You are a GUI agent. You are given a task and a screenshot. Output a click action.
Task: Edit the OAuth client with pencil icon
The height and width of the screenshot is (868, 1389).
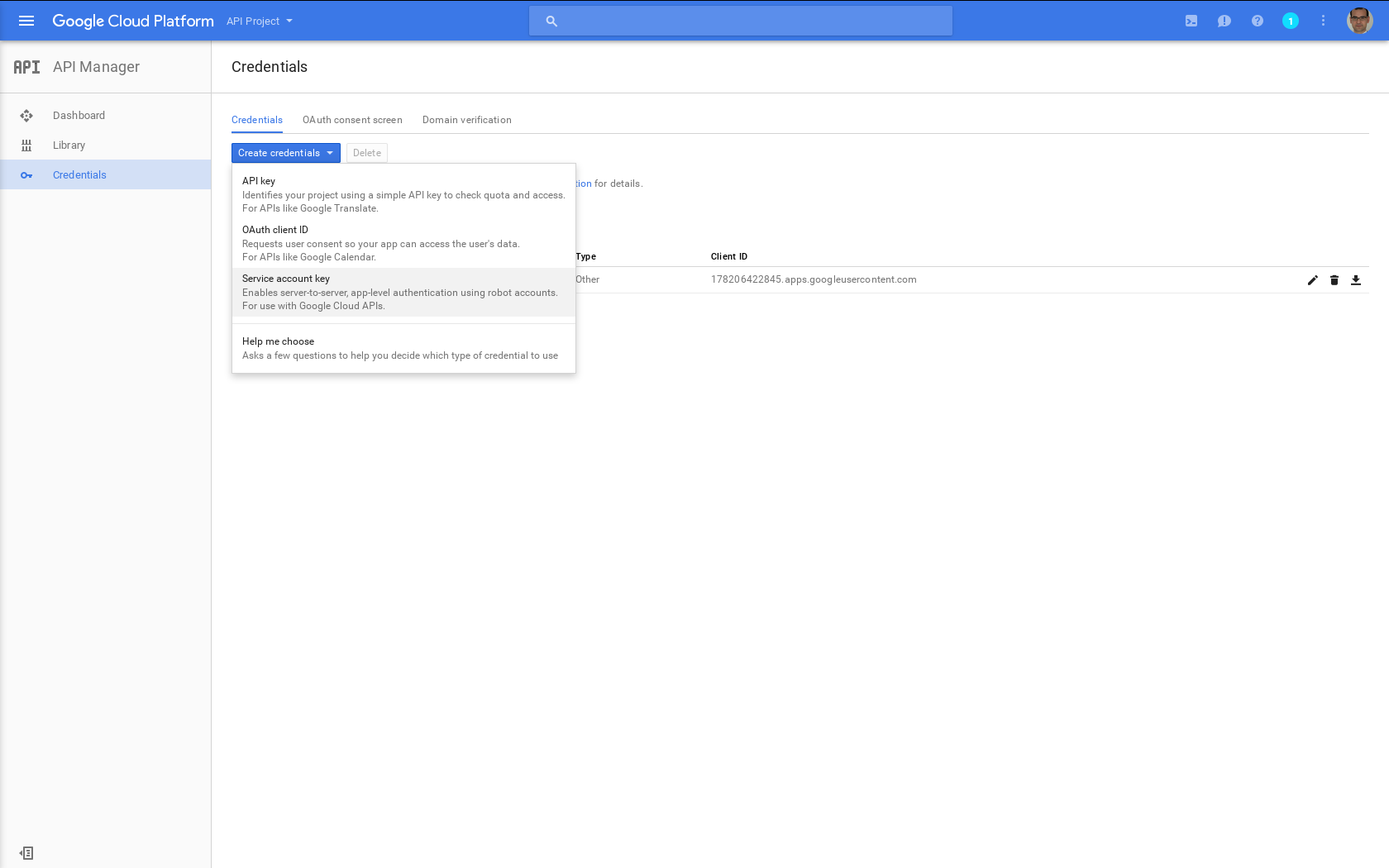1312,280
